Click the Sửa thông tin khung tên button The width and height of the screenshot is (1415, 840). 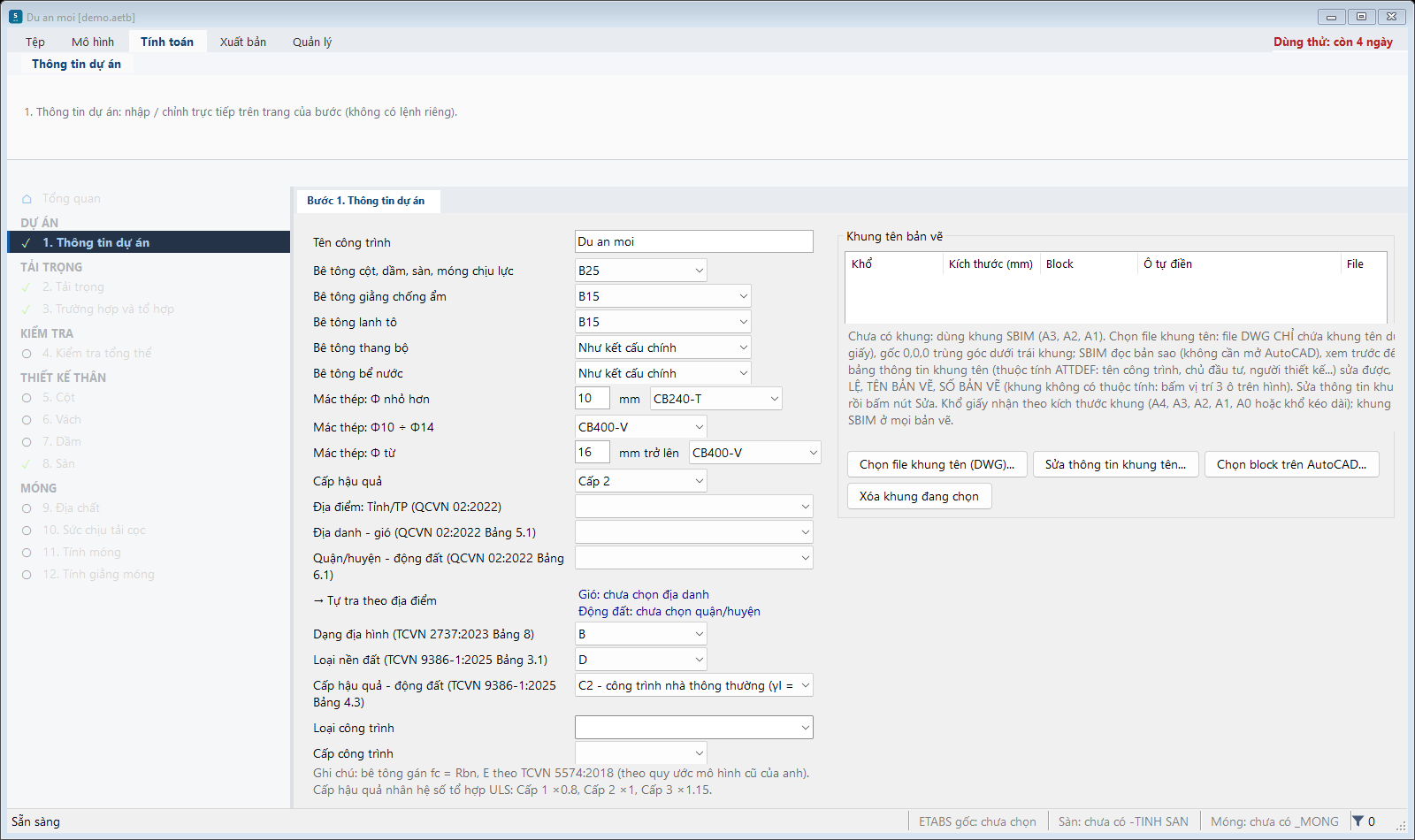[x=1116, y=464]
